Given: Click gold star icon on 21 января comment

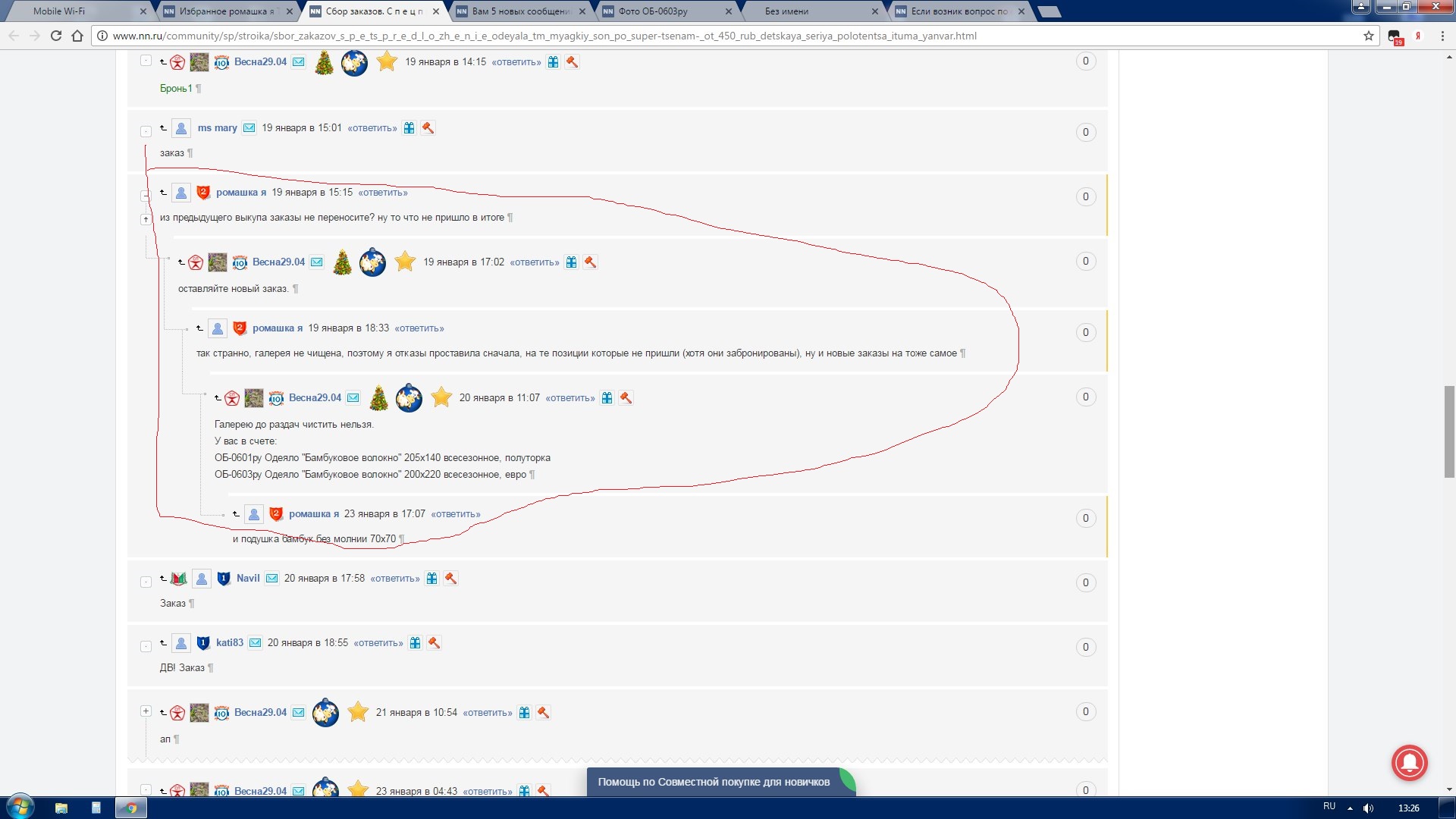Looking at the screenshot, I should click(x=357, y=712).
